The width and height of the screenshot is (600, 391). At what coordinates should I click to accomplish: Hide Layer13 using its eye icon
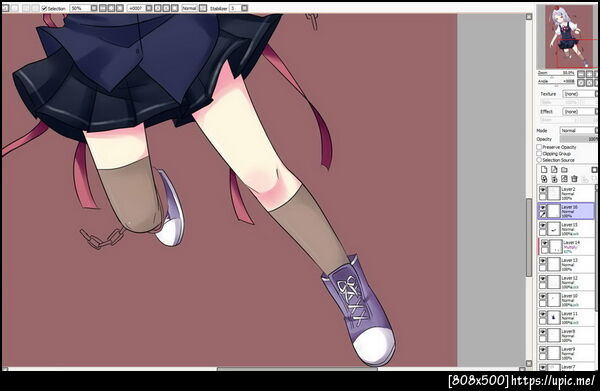pos(543,261)
